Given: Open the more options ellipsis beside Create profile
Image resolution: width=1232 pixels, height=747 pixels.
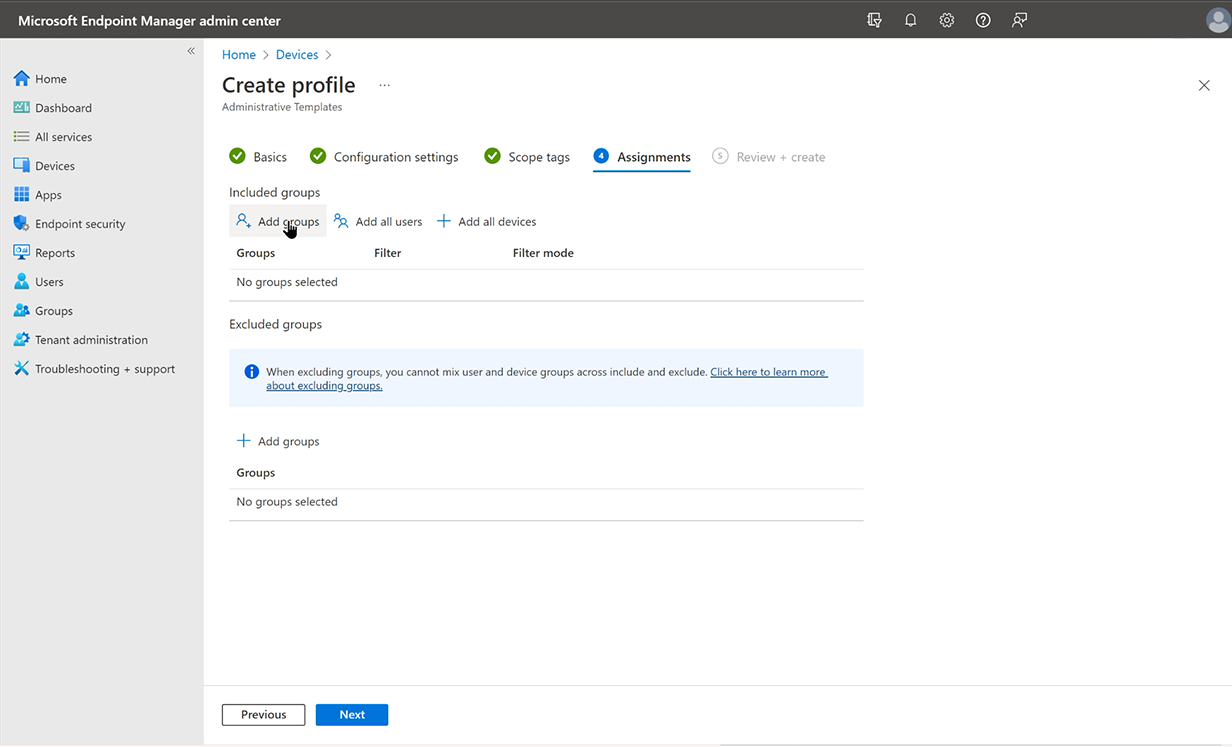Looking at the screenshot, I should point(384,85).
